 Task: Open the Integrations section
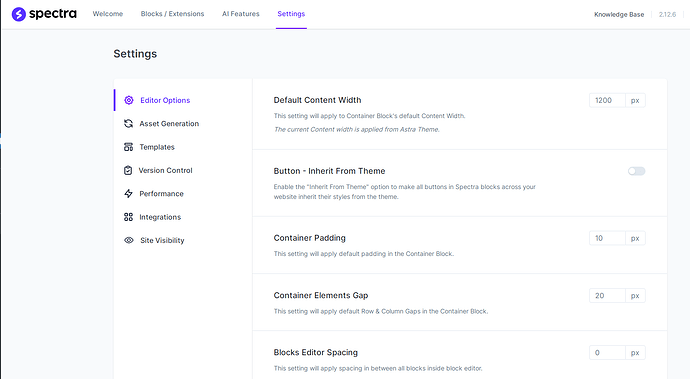coord(160,217)
